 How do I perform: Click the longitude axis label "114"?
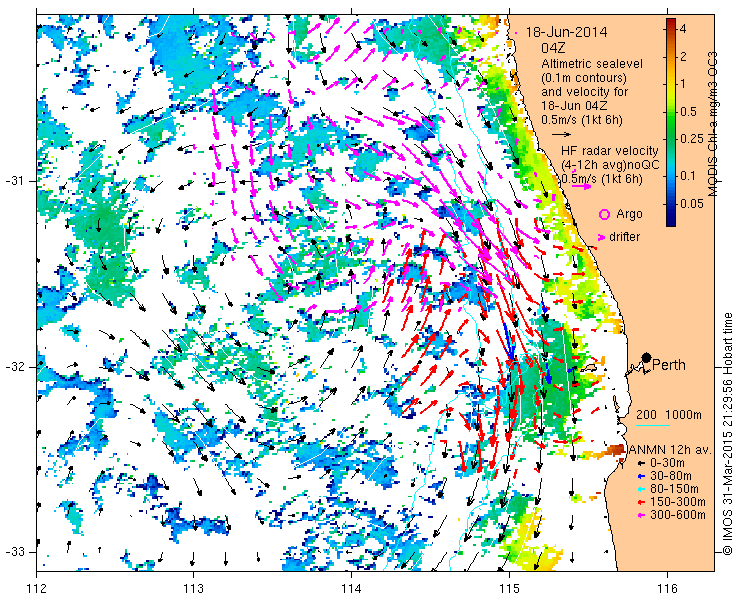pyautogui.click(x=351, y=589)
